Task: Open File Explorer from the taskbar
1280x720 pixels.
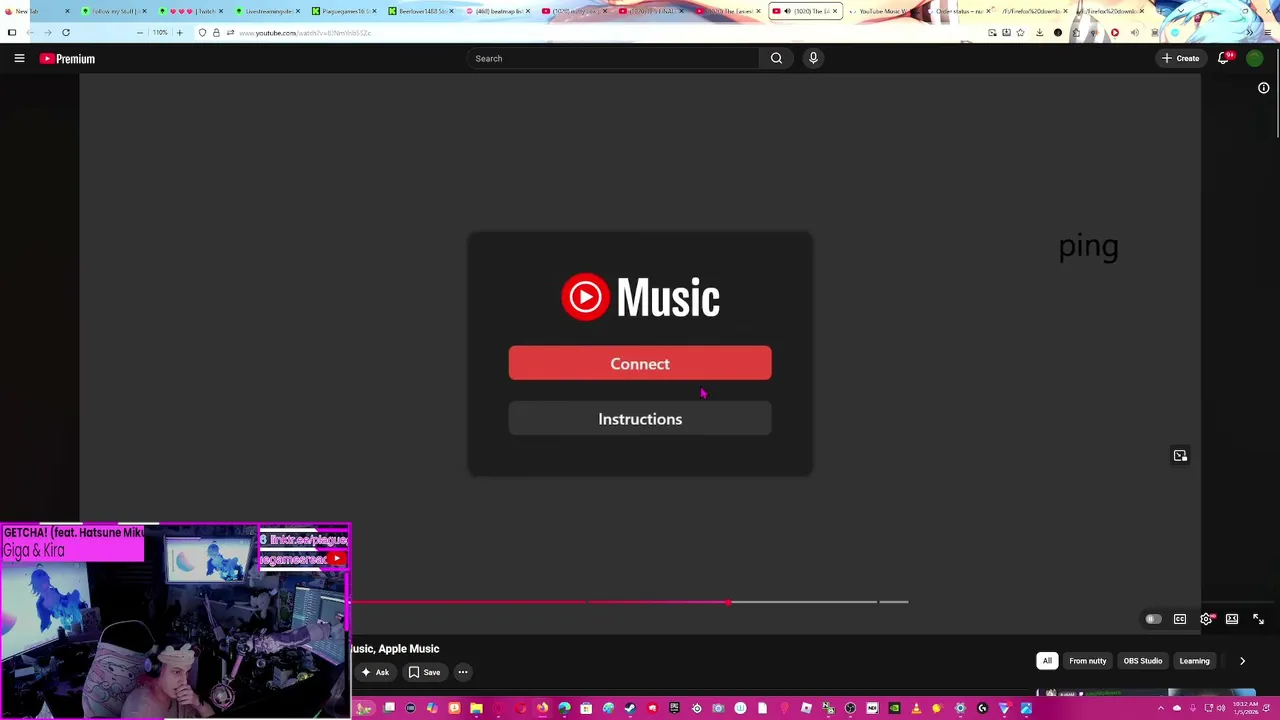Action: 476,709
